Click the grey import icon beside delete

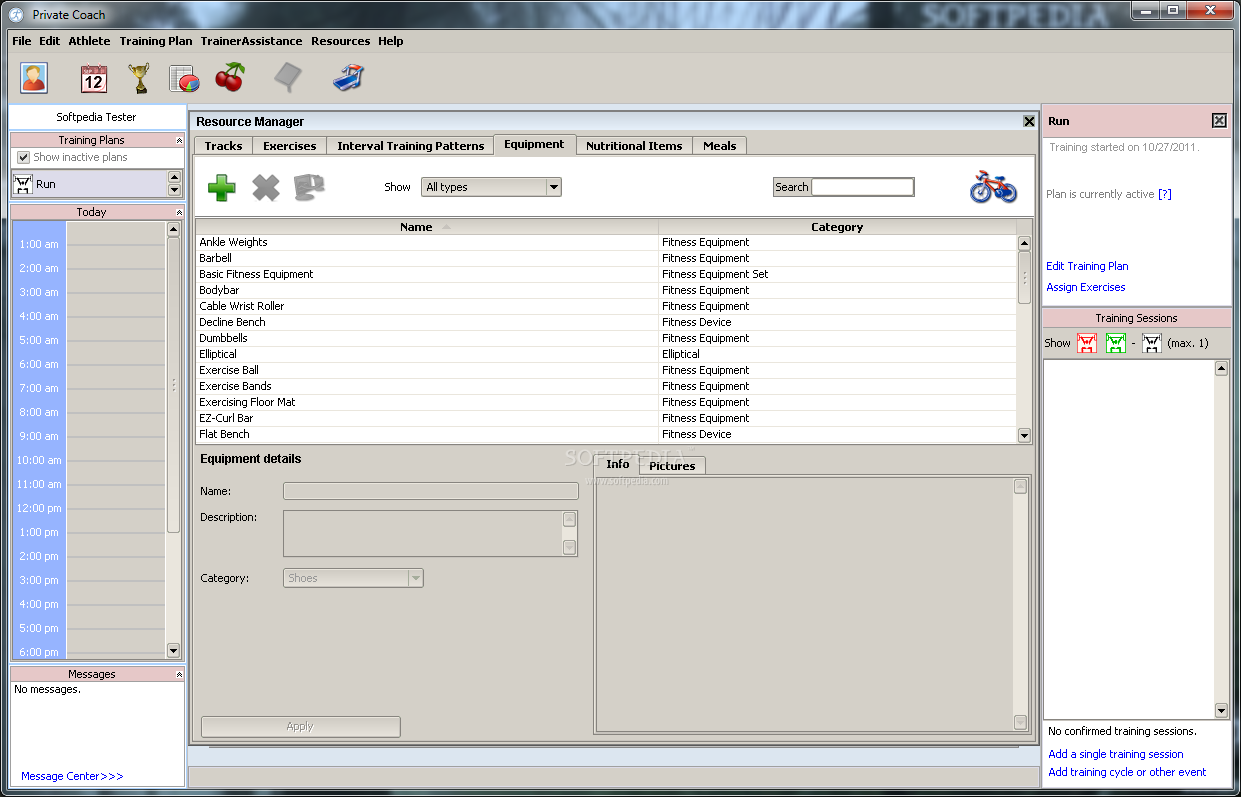tap(310, 187)
